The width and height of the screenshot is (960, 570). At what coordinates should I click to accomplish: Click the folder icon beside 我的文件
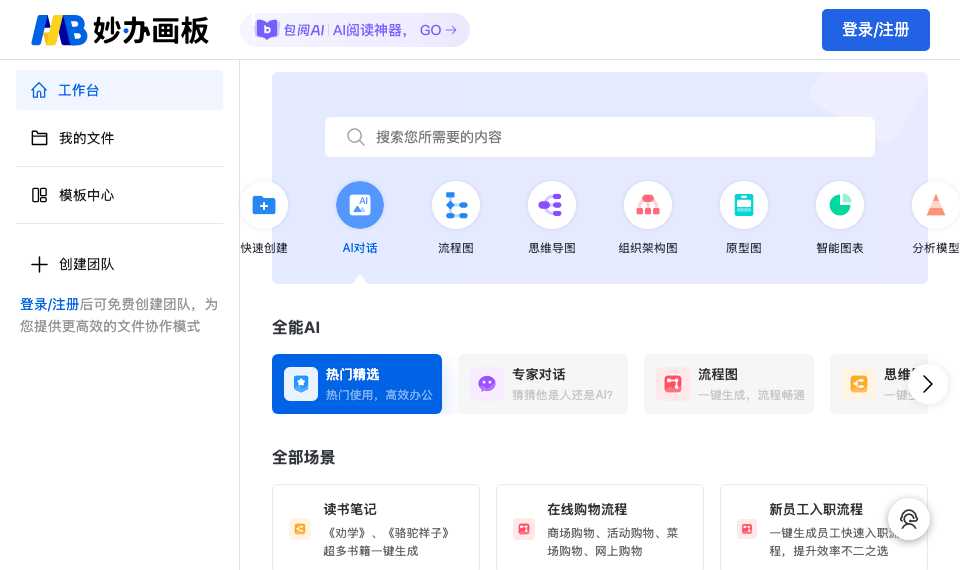[x=39, y=138]
